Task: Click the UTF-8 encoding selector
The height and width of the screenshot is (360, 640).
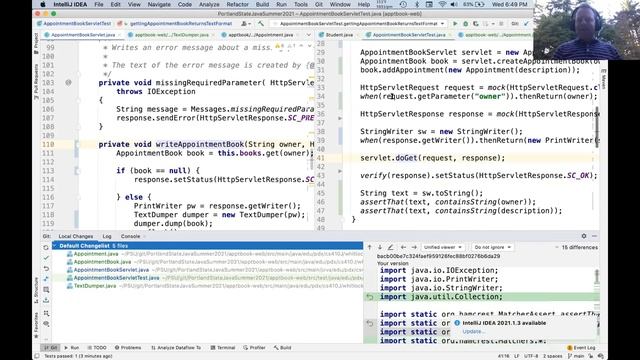Action: pyautogui.click(x=531, y=356)
